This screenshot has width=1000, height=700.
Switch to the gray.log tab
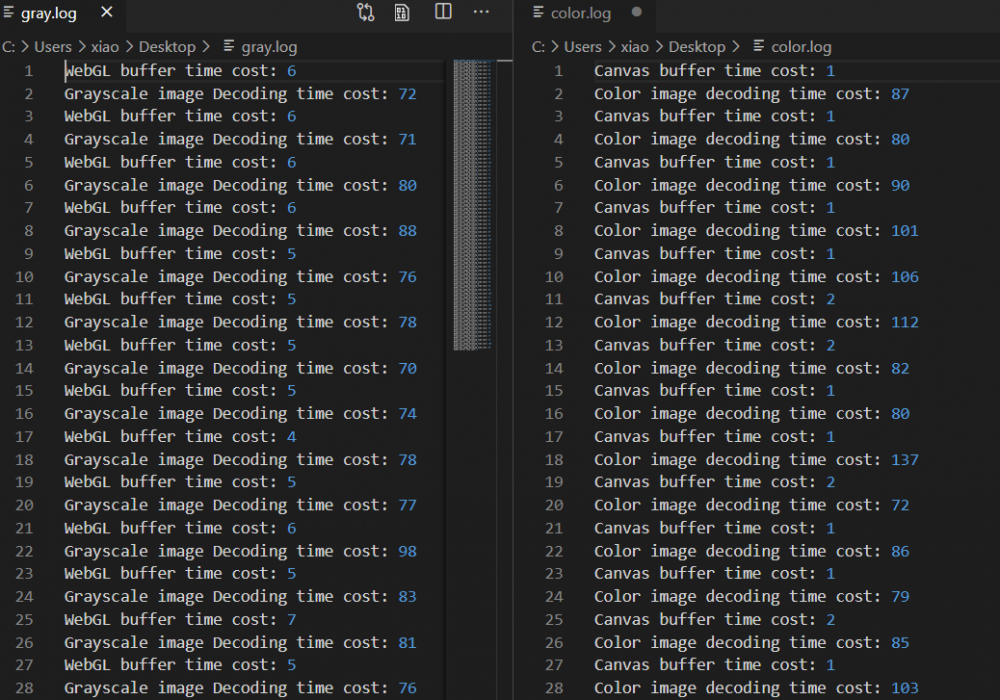point(48,13)
